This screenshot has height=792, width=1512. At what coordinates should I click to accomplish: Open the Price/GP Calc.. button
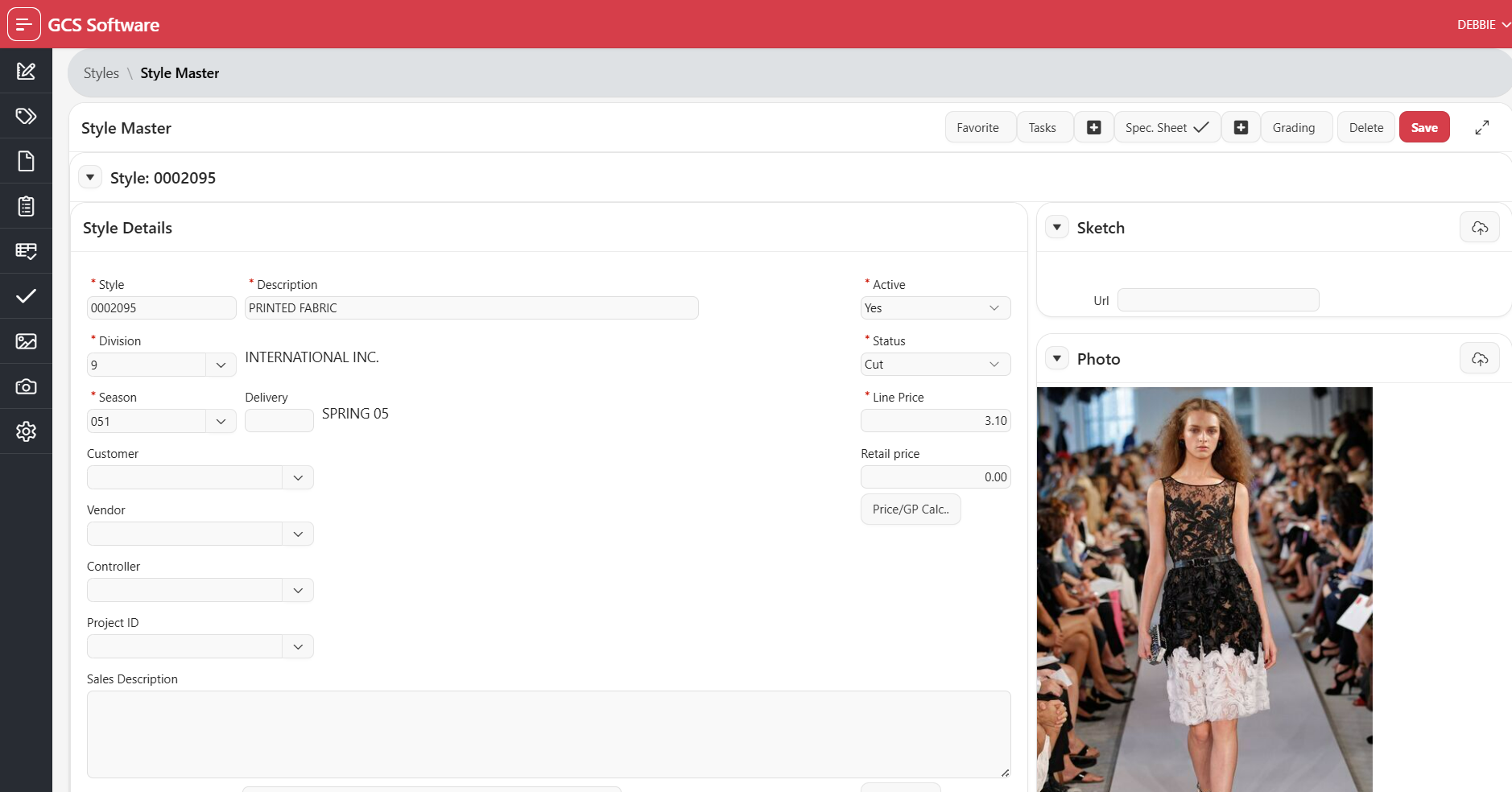pos(911,509)
